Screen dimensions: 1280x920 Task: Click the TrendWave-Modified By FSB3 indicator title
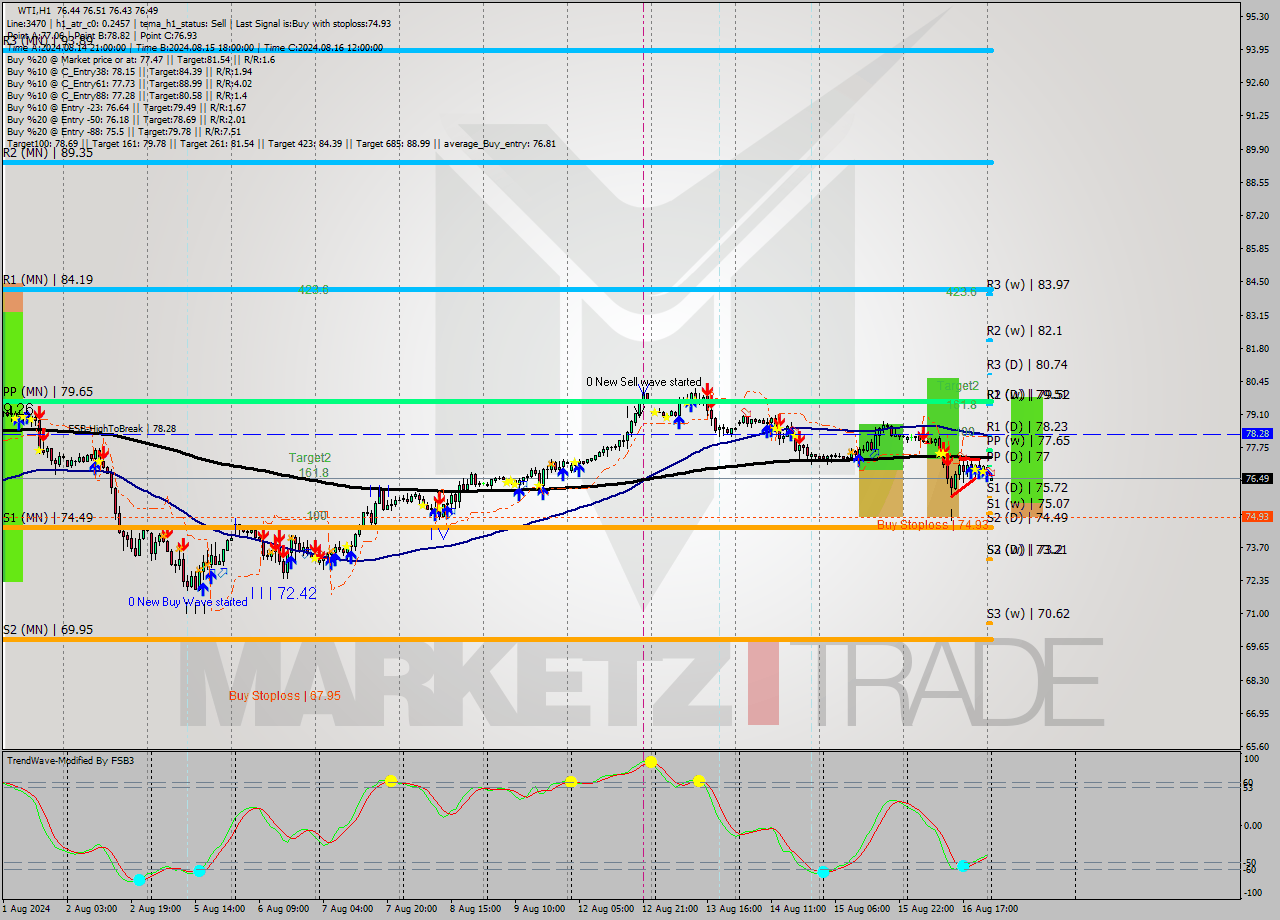(x=70, y=761)
